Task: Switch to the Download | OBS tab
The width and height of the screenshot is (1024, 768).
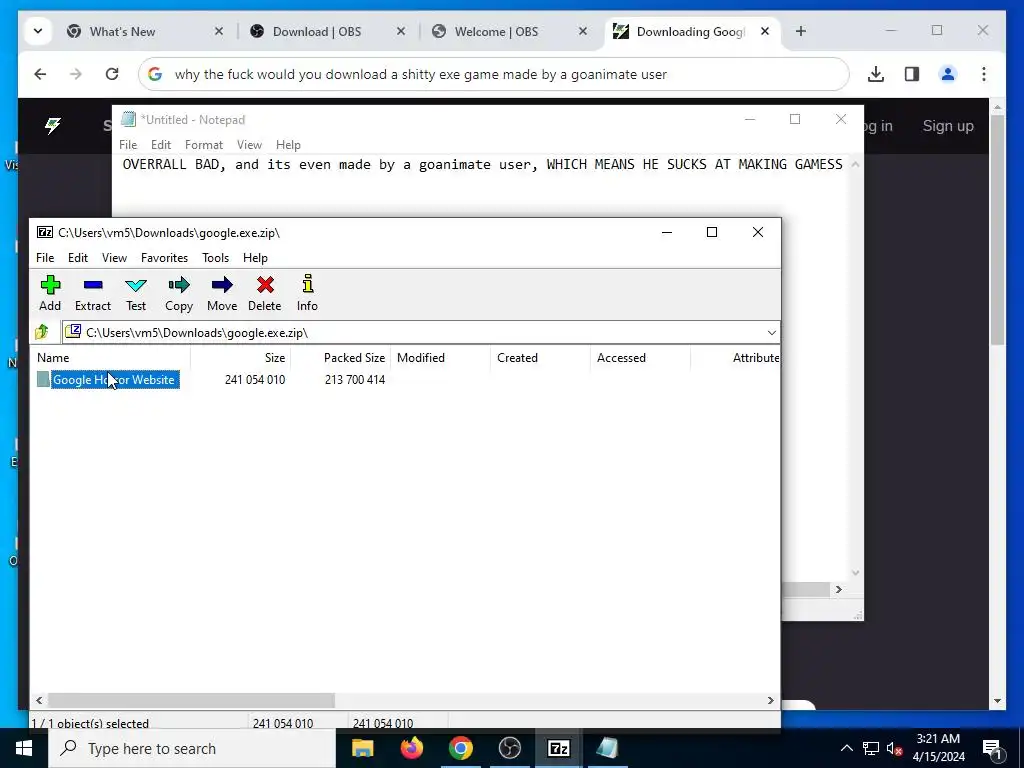Action: coord(328,31)
